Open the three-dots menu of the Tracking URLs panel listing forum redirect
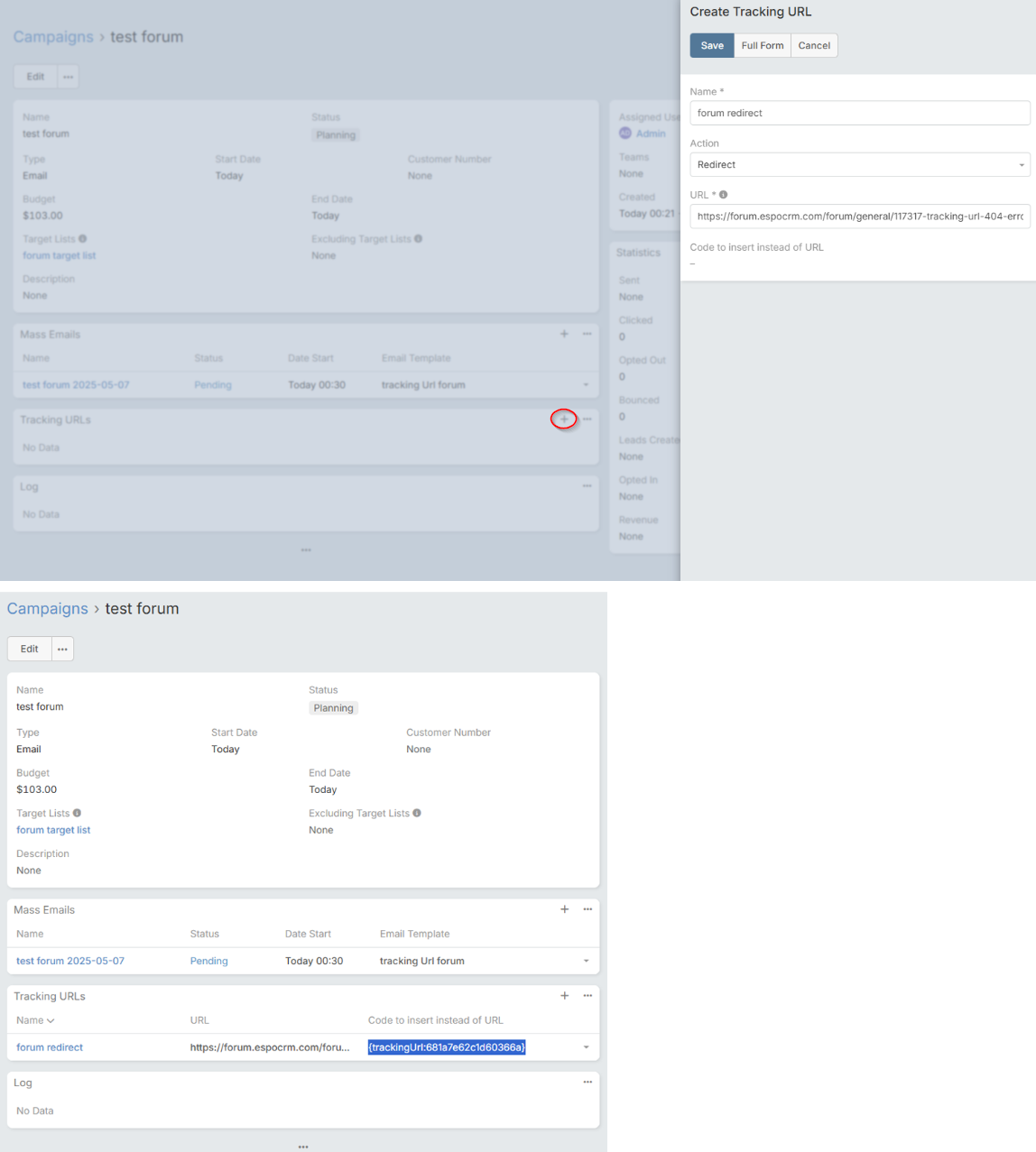The image size is (1036, 1152). pyautogui.click(x=587, y=996)
